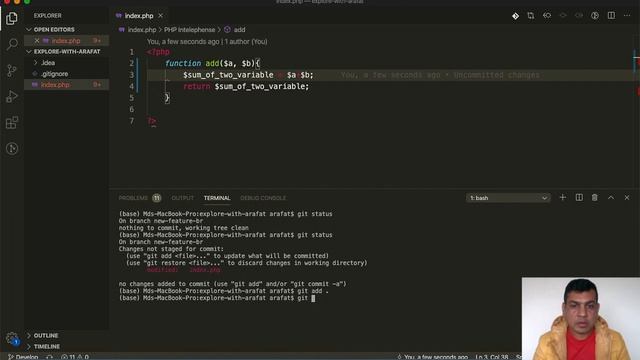Open the Source Control view
This screenshot has width=640, height=360.
click(x=12, y=70)
